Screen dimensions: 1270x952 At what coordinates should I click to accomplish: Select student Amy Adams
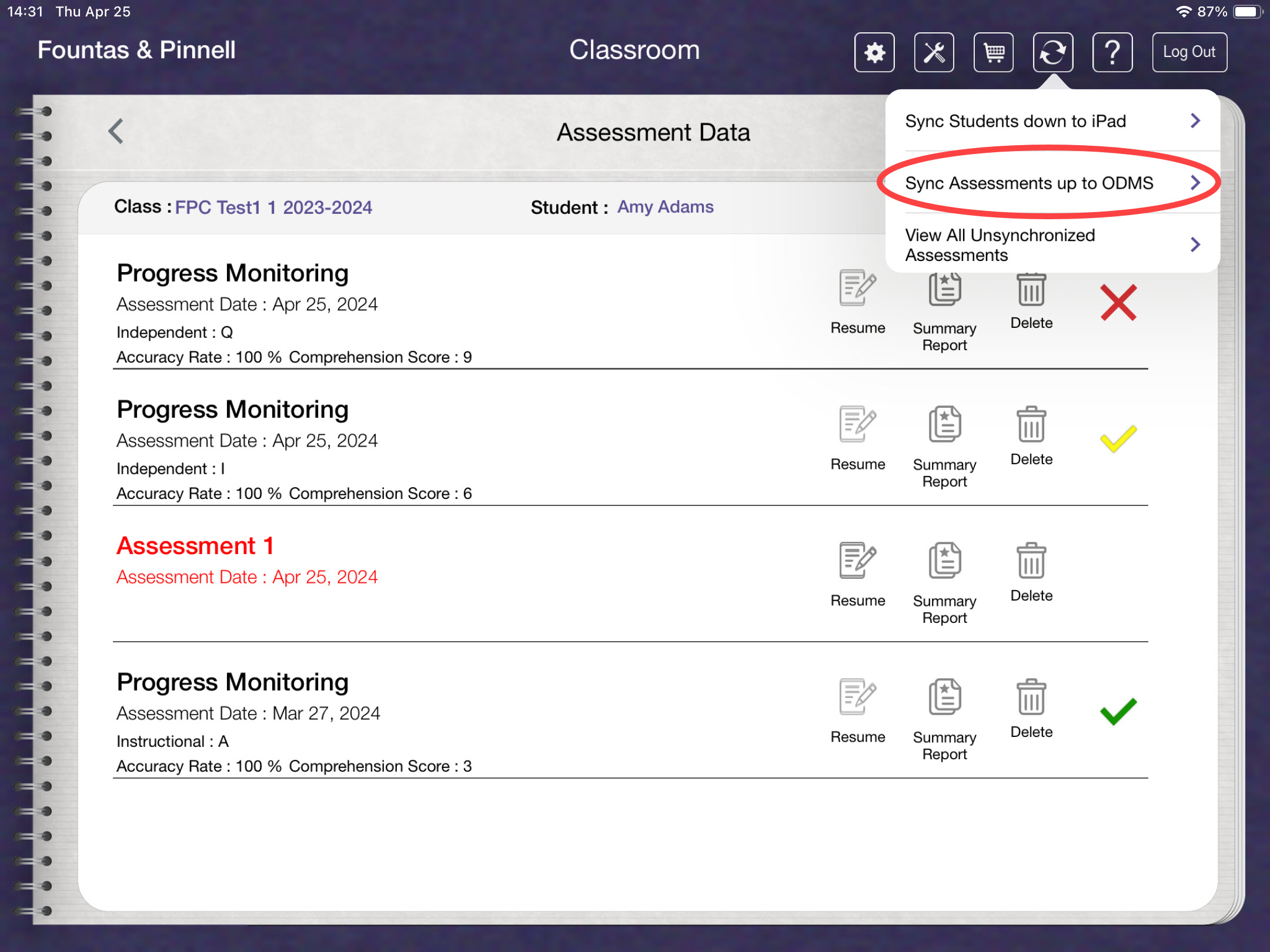coord(664,207)
